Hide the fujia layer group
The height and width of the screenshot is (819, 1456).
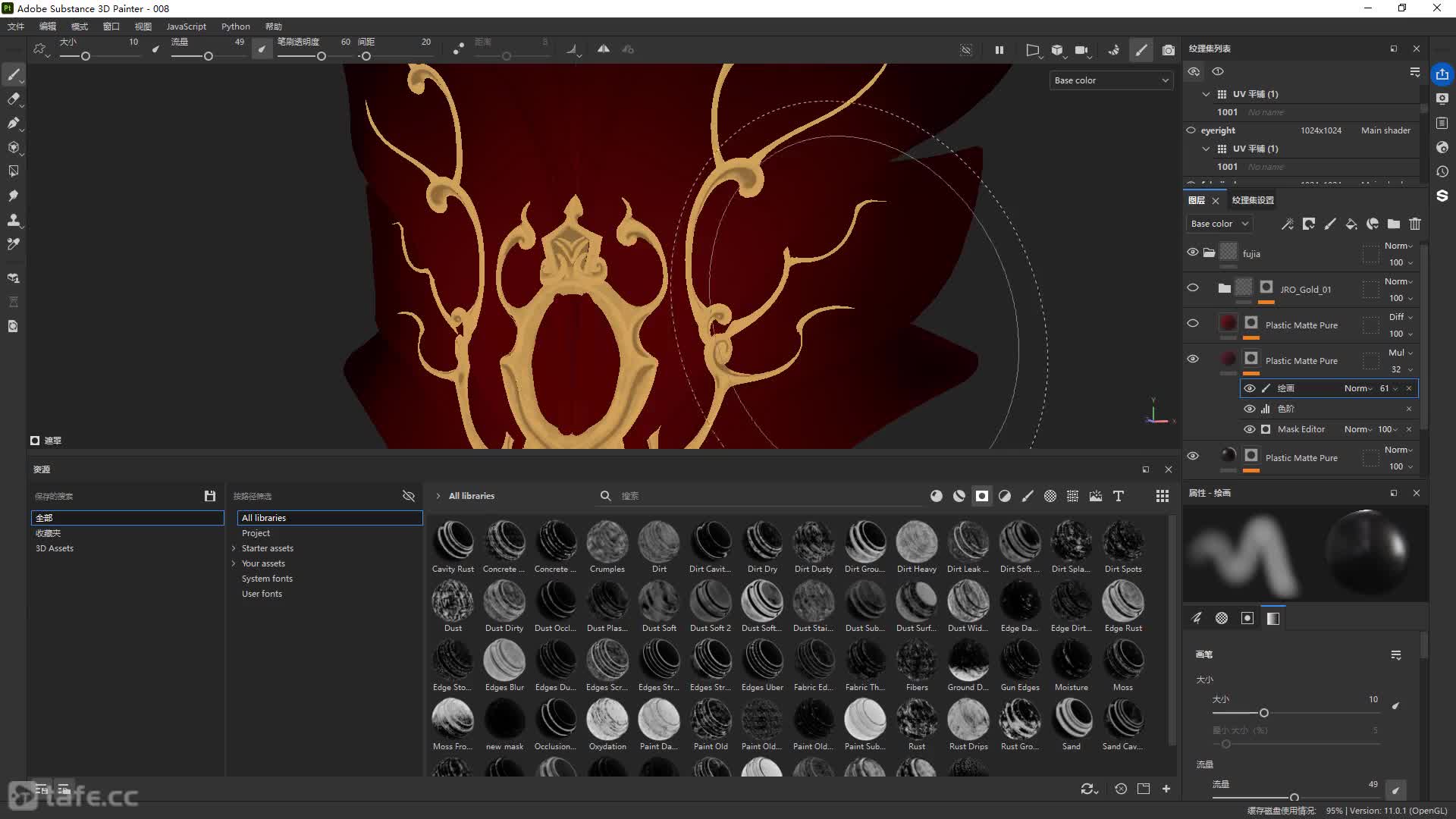1193,253
